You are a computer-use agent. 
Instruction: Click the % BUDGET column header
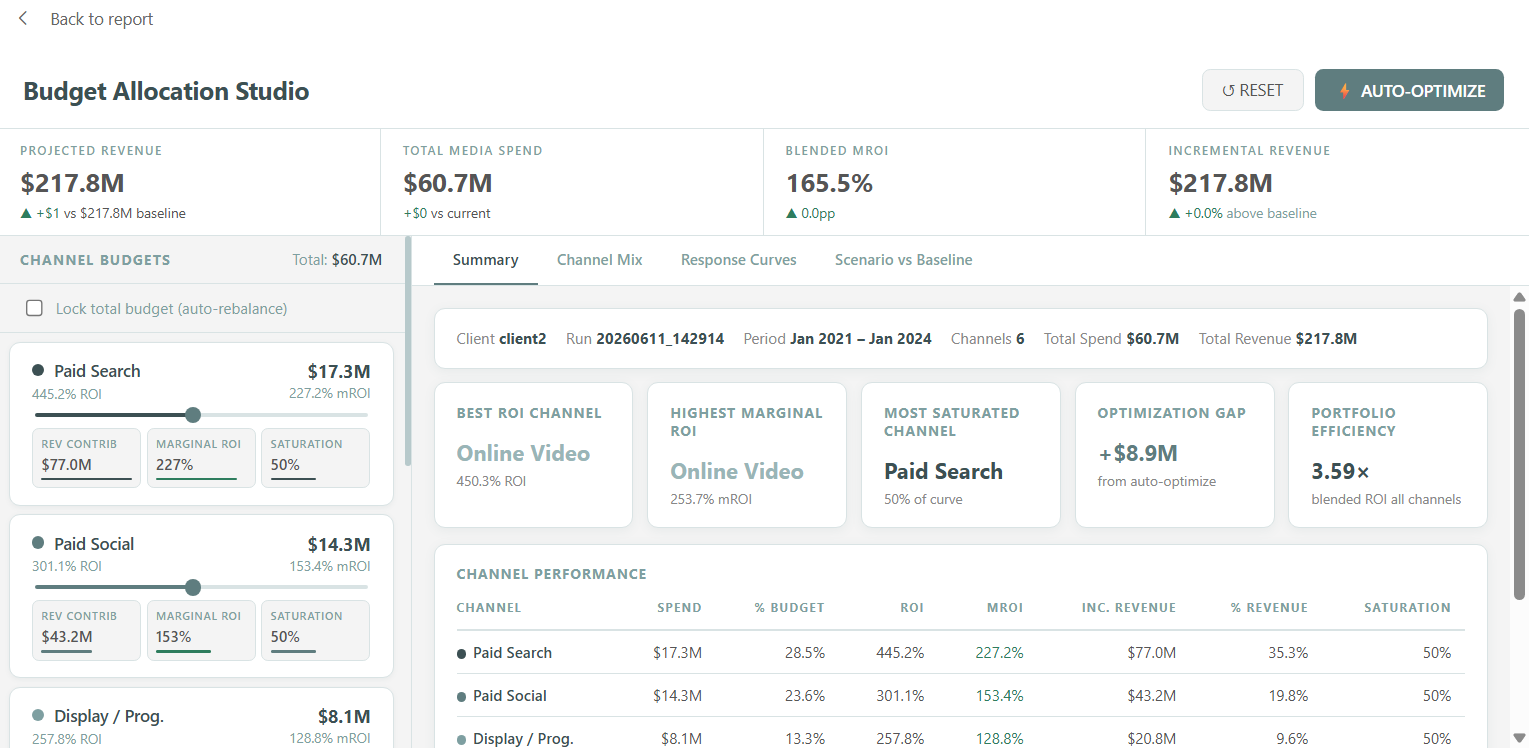point(790,608)
